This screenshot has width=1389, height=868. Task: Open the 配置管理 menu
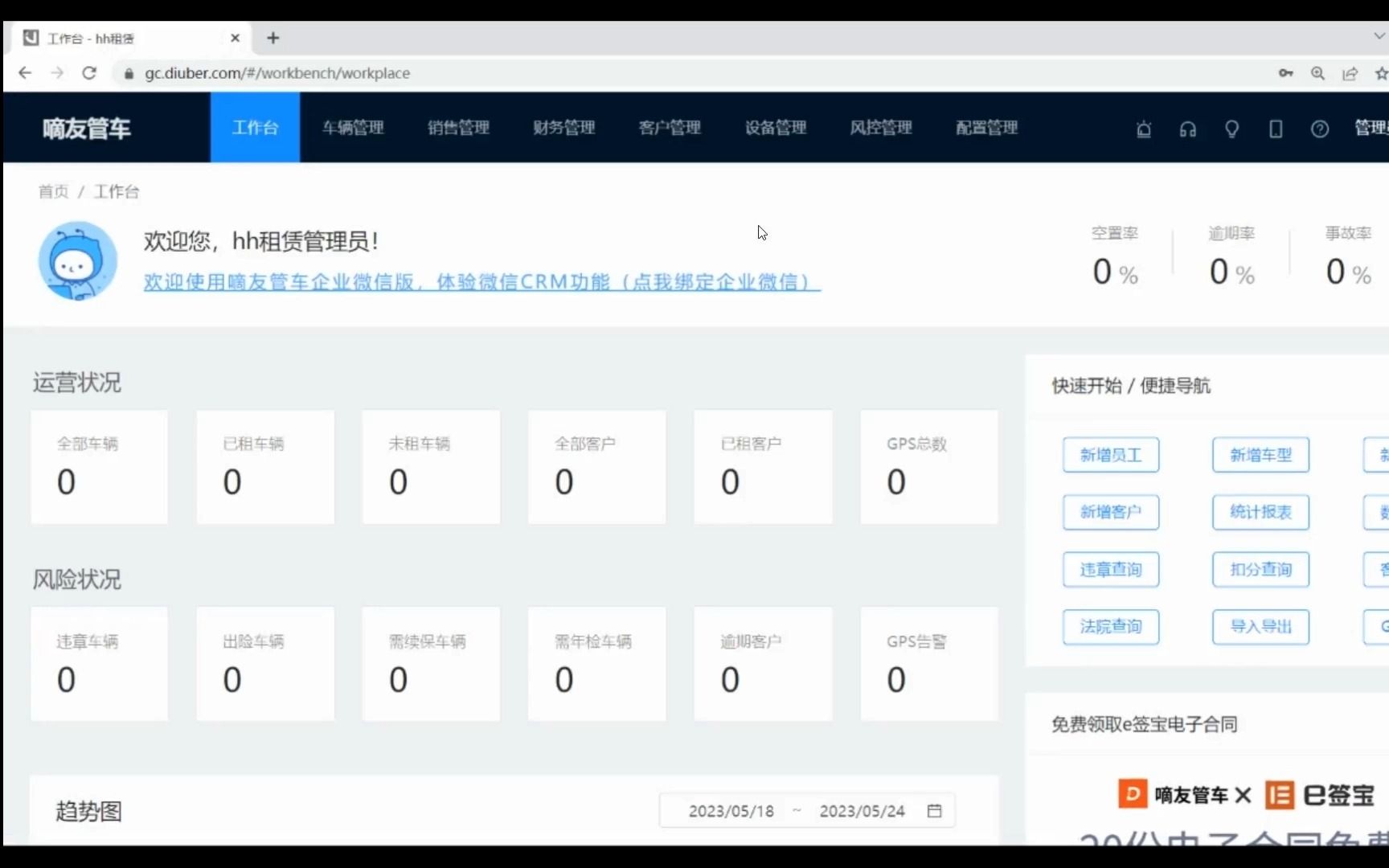coord(987,127)
